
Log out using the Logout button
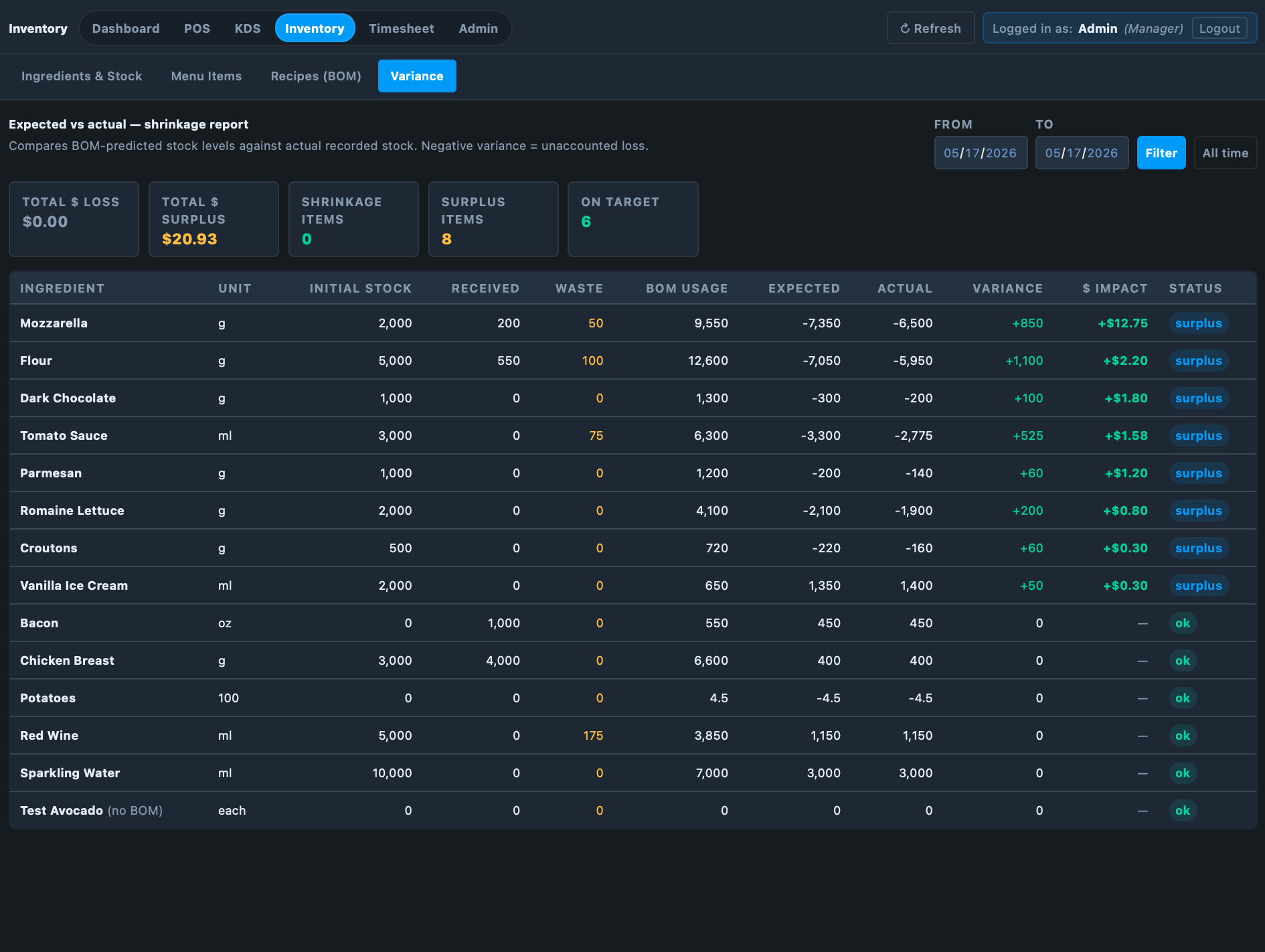(1219, 28)
